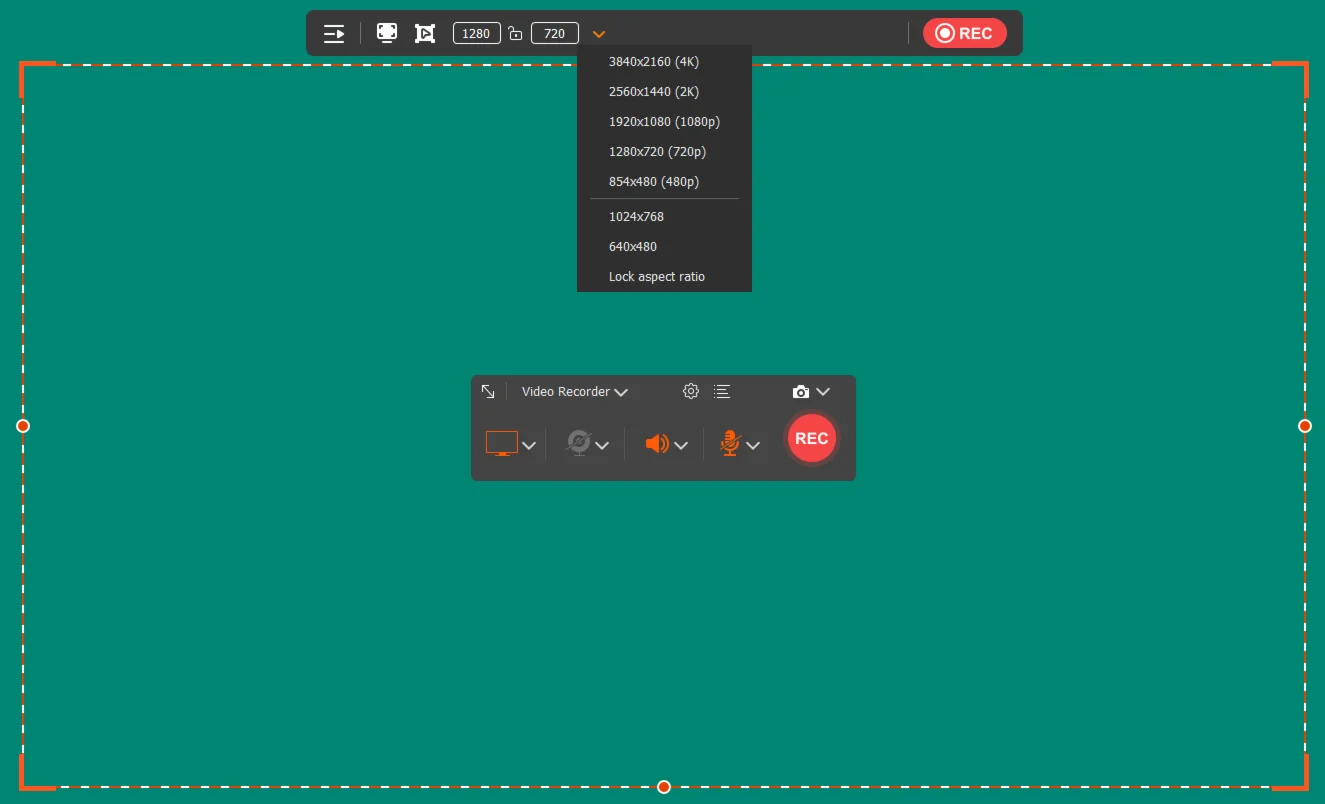Click the width field showing 1280
The image size is (1325, 804).
coord(476,33)
